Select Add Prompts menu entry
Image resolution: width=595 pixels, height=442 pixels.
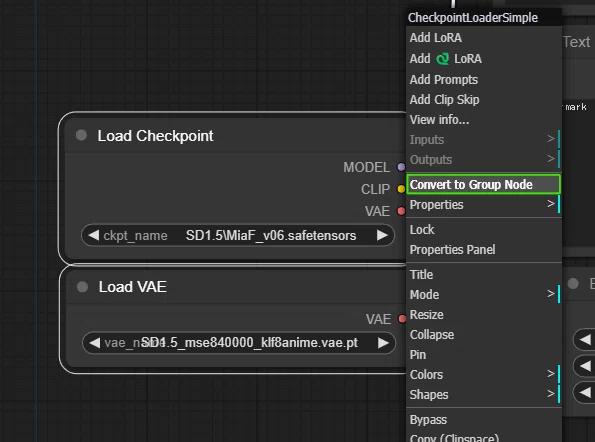pos(484,80)
